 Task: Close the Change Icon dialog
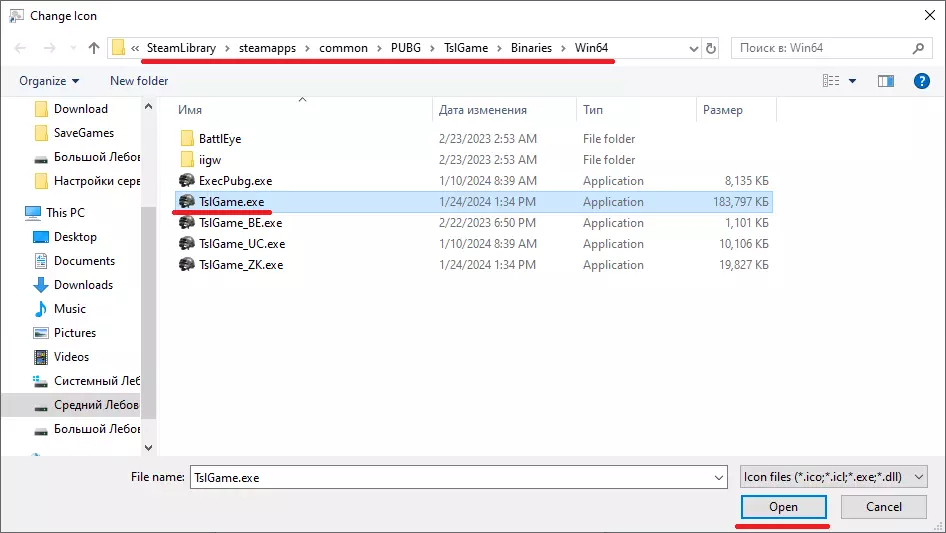(930, 15)
